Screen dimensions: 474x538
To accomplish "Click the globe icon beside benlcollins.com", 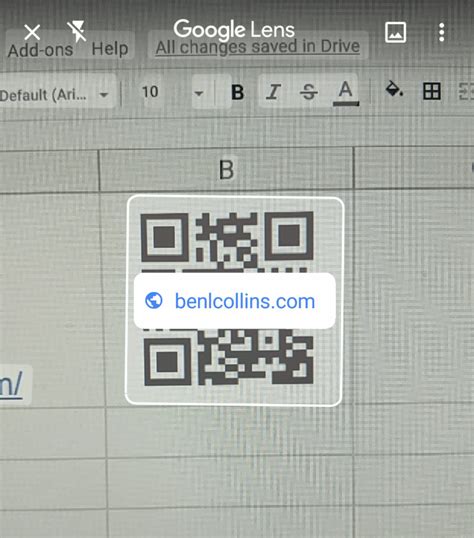I will tap(153, 301).
